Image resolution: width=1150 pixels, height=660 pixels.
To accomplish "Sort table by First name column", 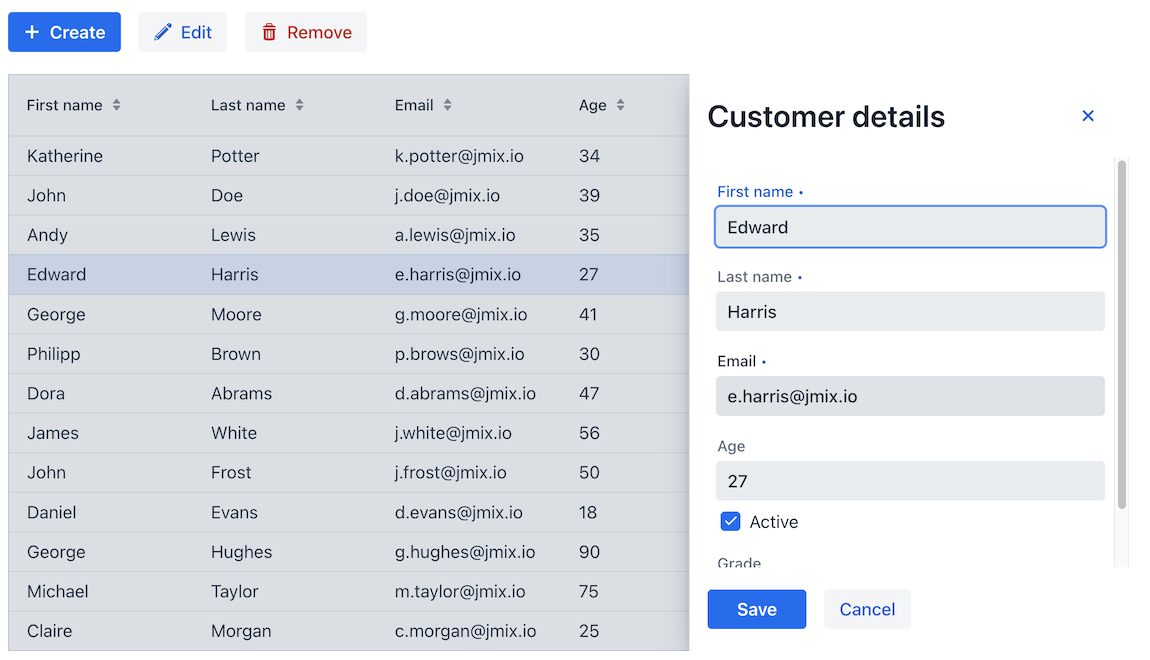I will pos(116,105).
